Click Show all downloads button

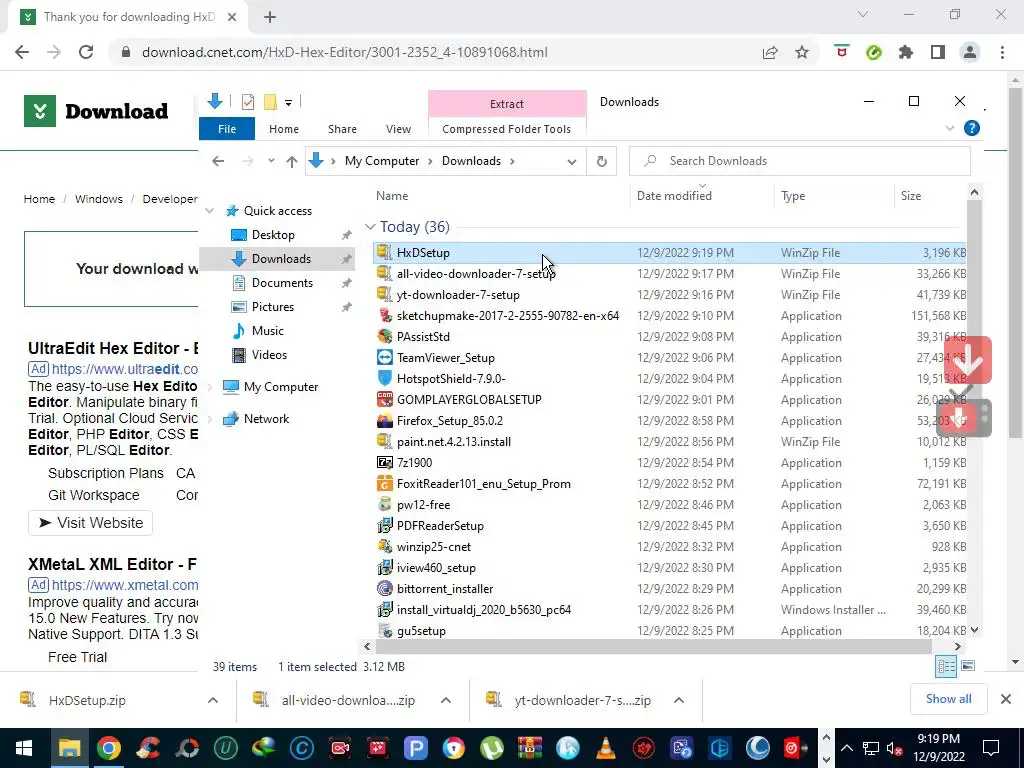point(948,699)
